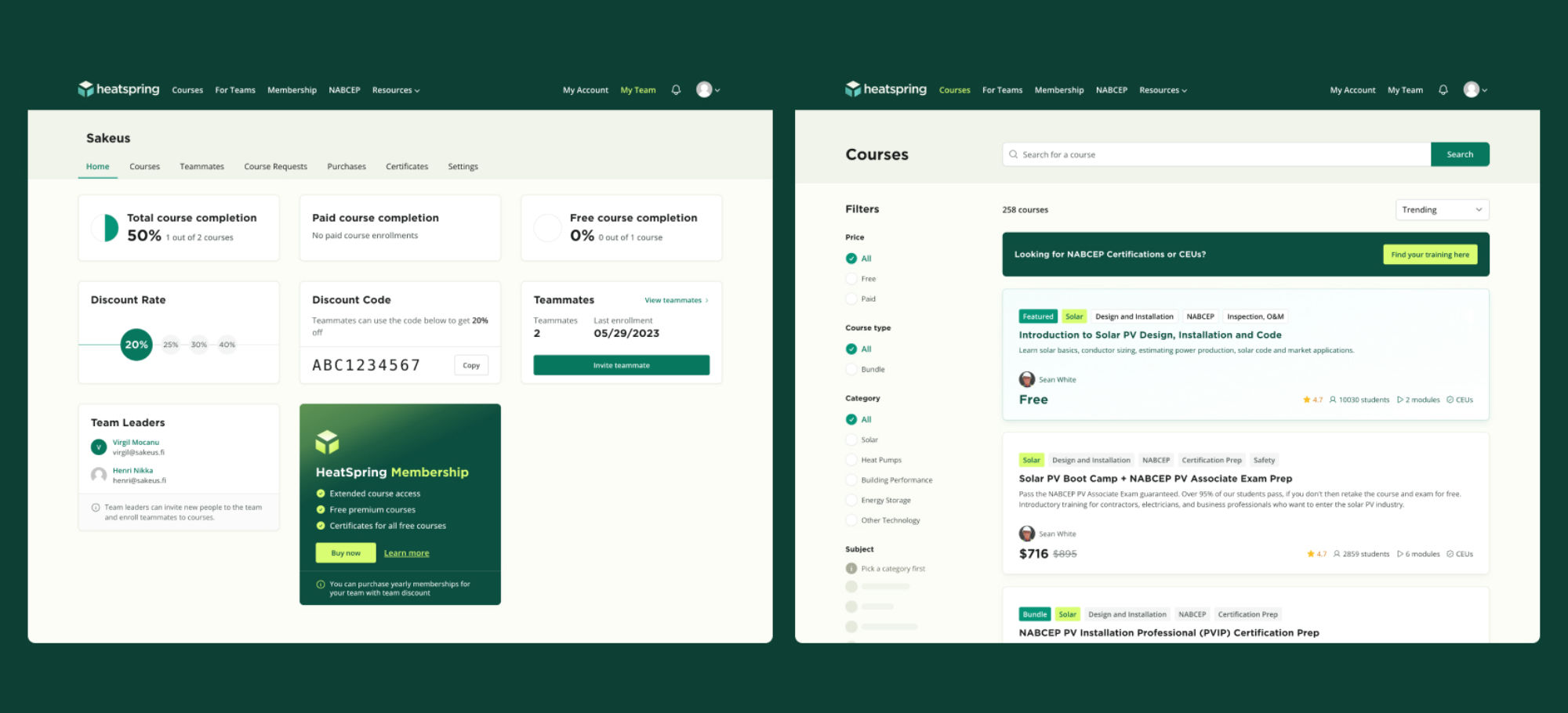Screen dimensions: 1568x713
Task: Open the Teammates tab under Sakeus
Action: (201, 166)
